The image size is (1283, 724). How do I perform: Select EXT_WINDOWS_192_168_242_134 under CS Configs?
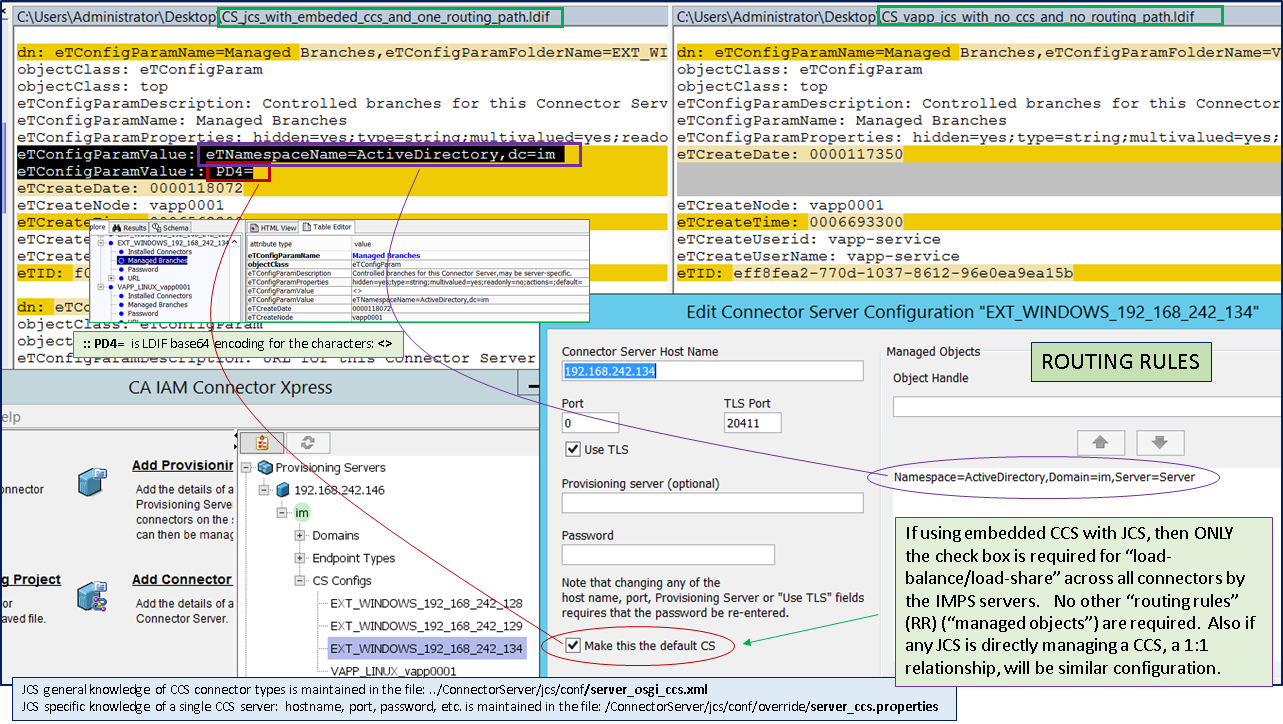pyautogui.click(x=427, y=648)
